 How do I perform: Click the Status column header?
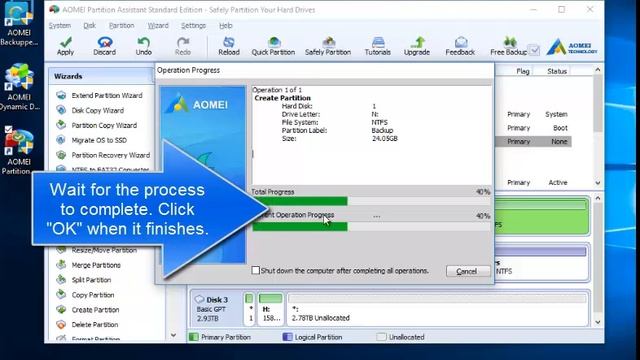557,71
